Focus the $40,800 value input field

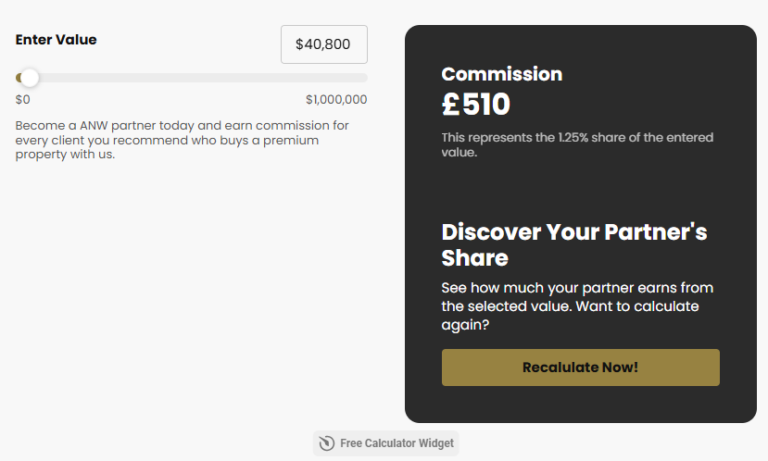pyautogui.click(x=323, y=45)
